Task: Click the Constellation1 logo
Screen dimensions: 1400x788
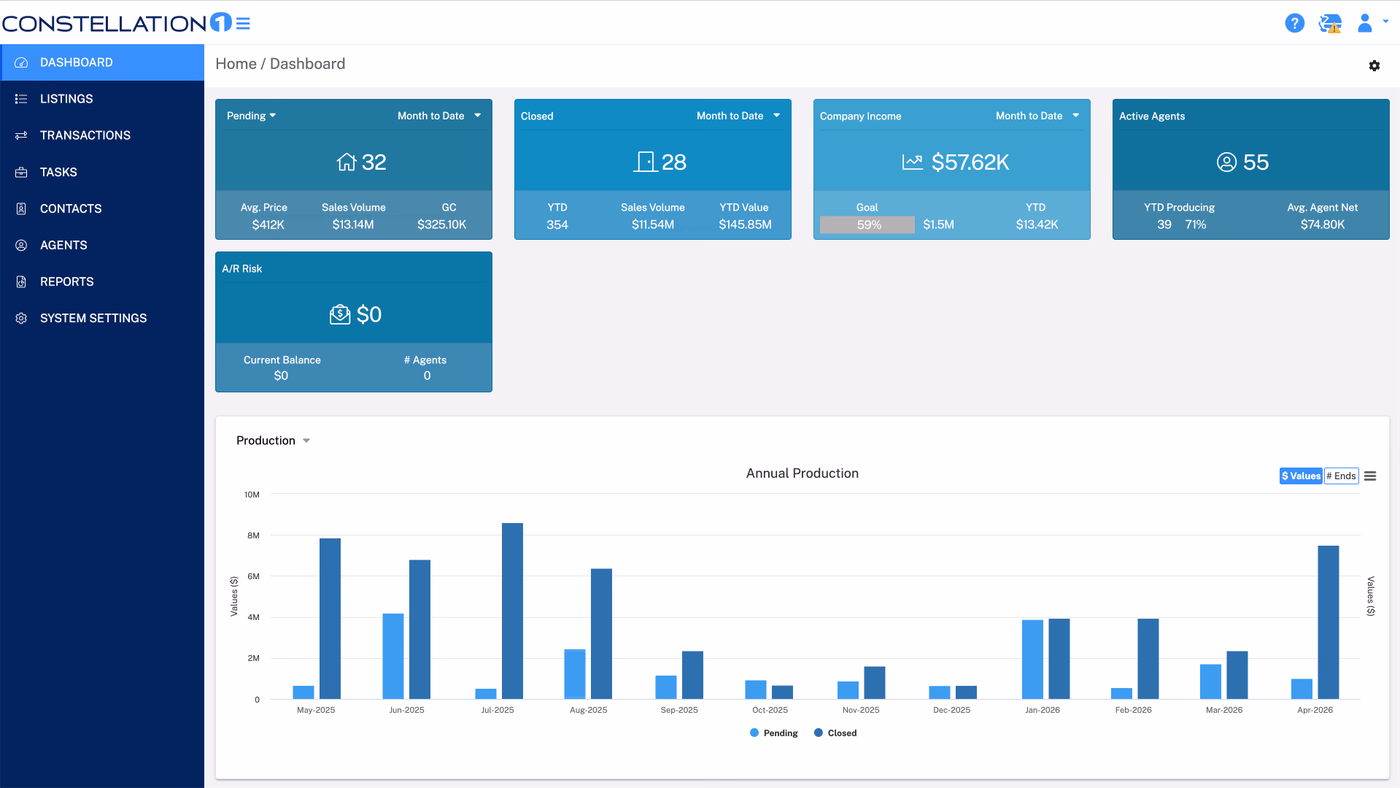Action: pyautogui.click(x=117, y=23)
